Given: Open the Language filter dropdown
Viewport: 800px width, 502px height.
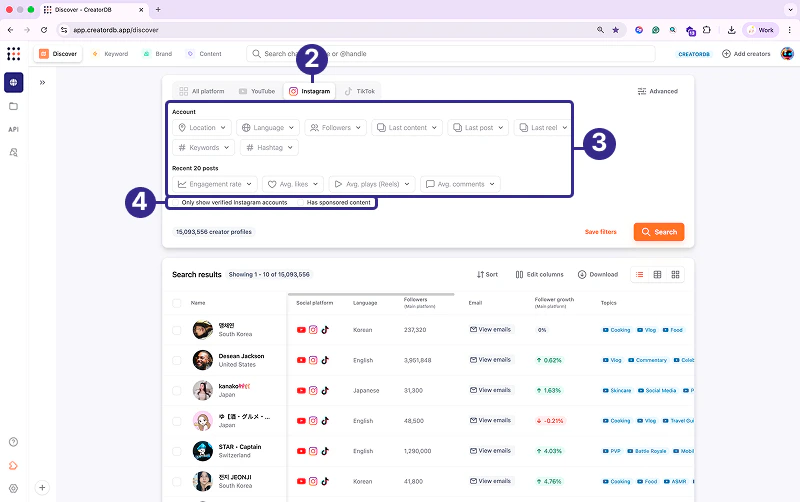Looking at the screenshot, I should point(268,128).
